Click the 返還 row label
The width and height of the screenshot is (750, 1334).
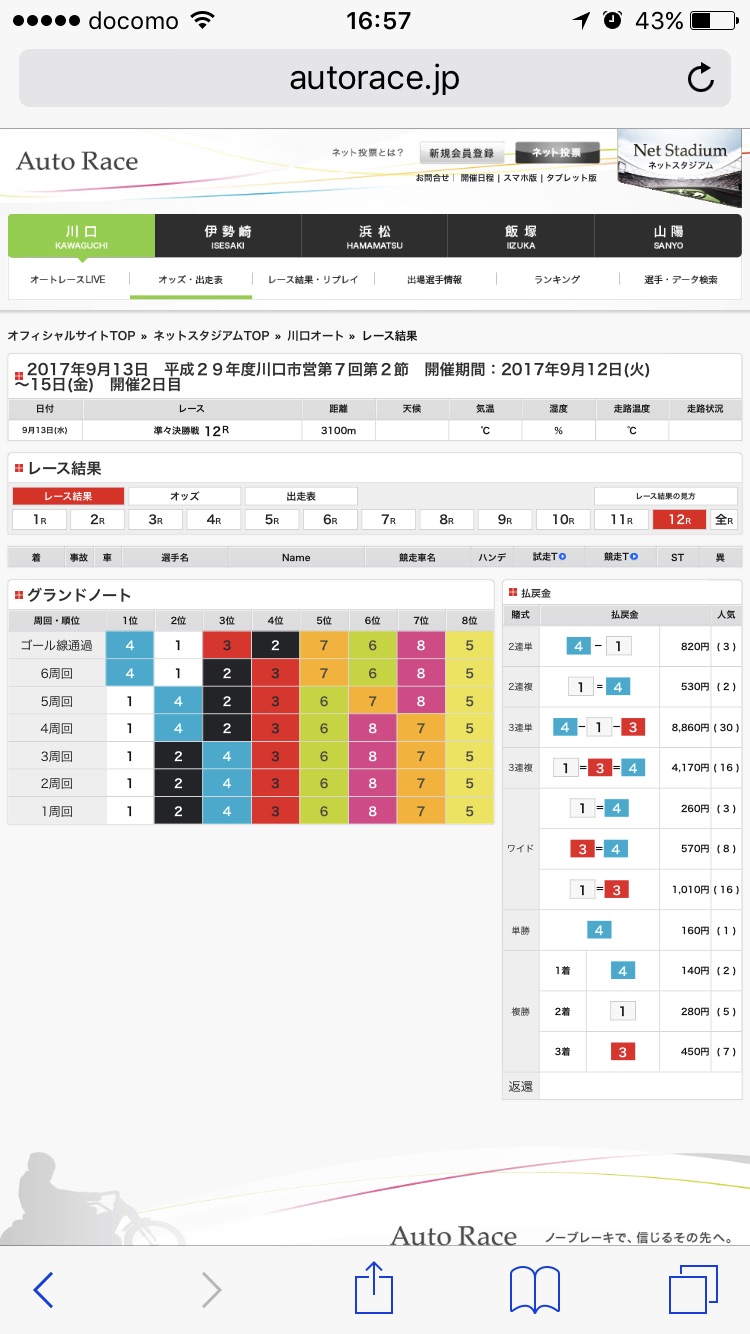[x=521, y=1086]
